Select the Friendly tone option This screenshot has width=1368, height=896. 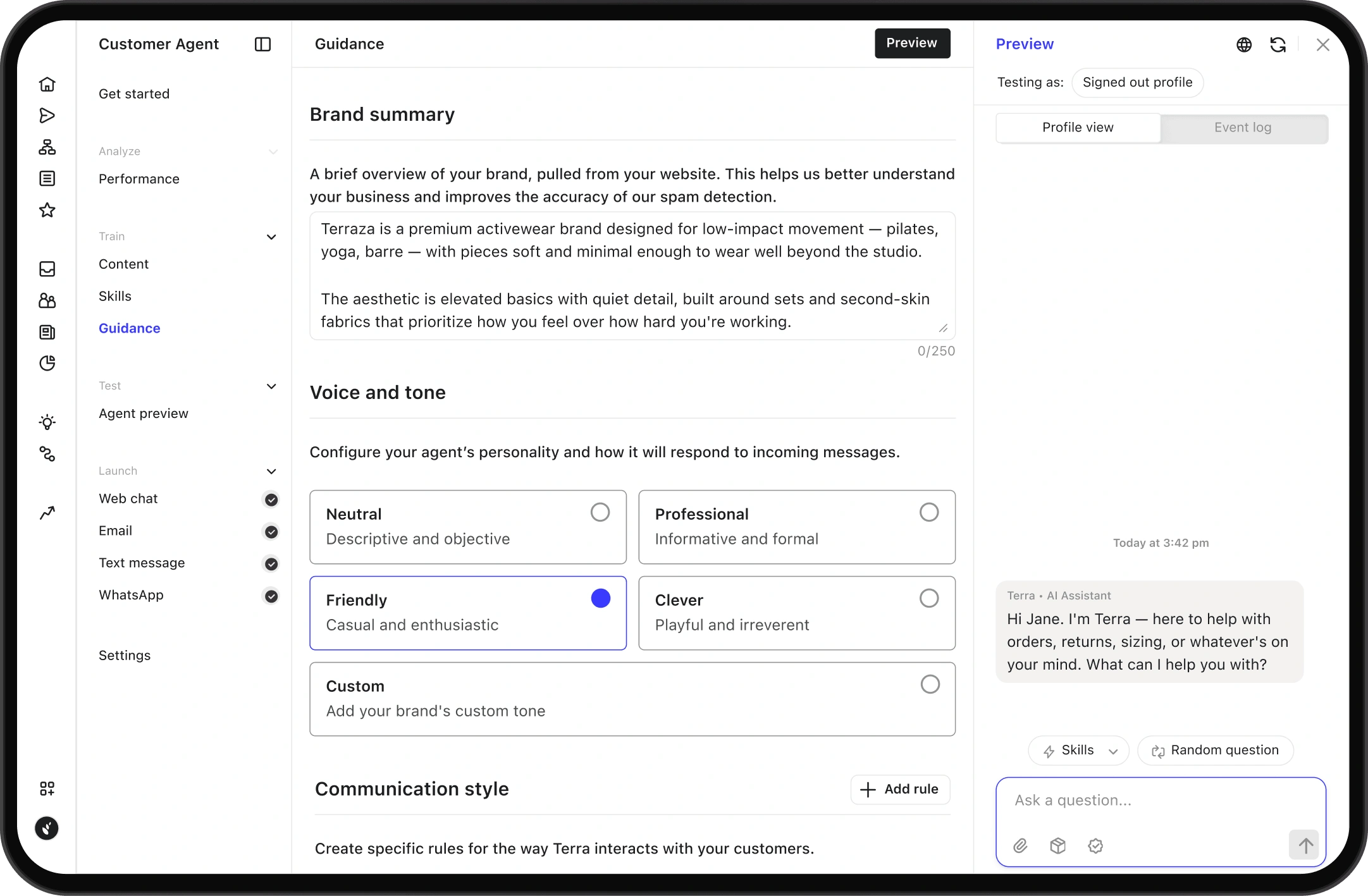(x=468, y=613)
